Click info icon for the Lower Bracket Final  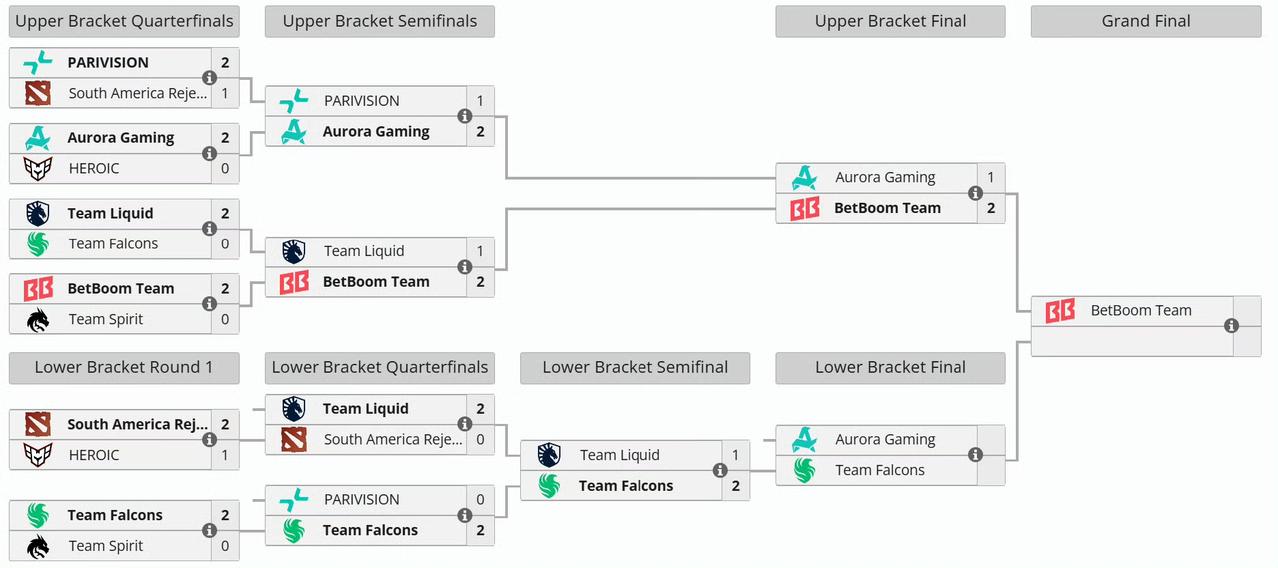click(x=975, y=455)
